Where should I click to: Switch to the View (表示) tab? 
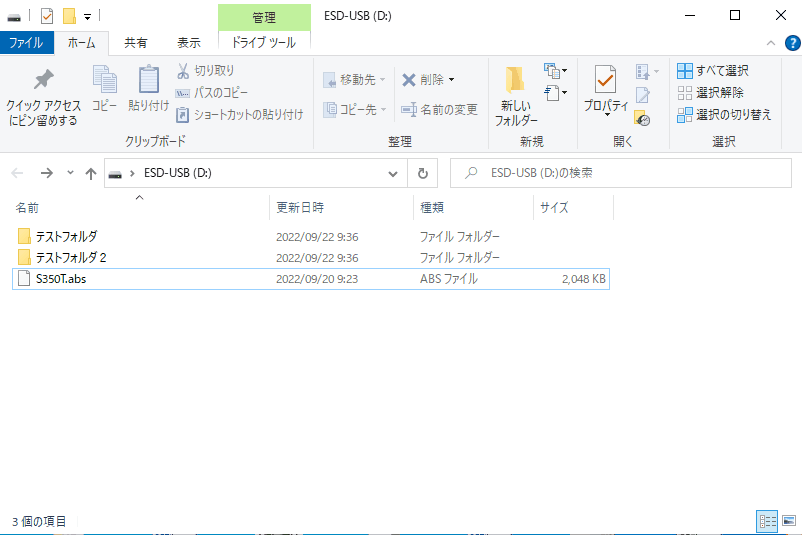click(189, 42)
